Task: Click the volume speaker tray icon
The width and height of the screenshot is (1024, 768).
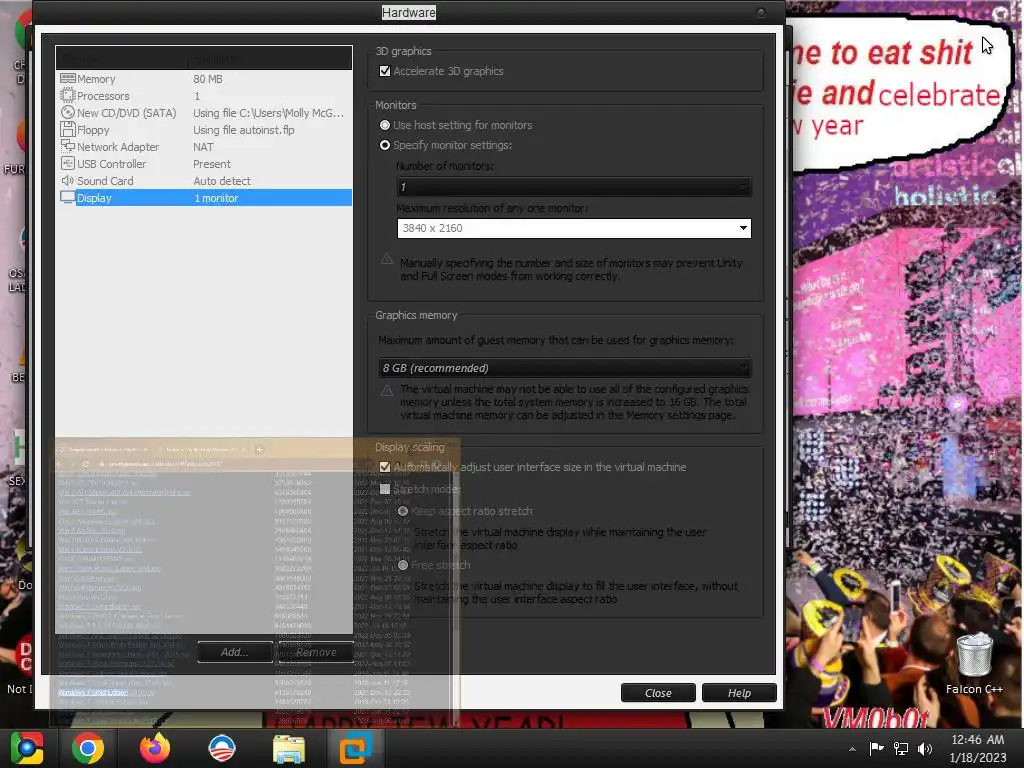Action: (x=925, y=749)
